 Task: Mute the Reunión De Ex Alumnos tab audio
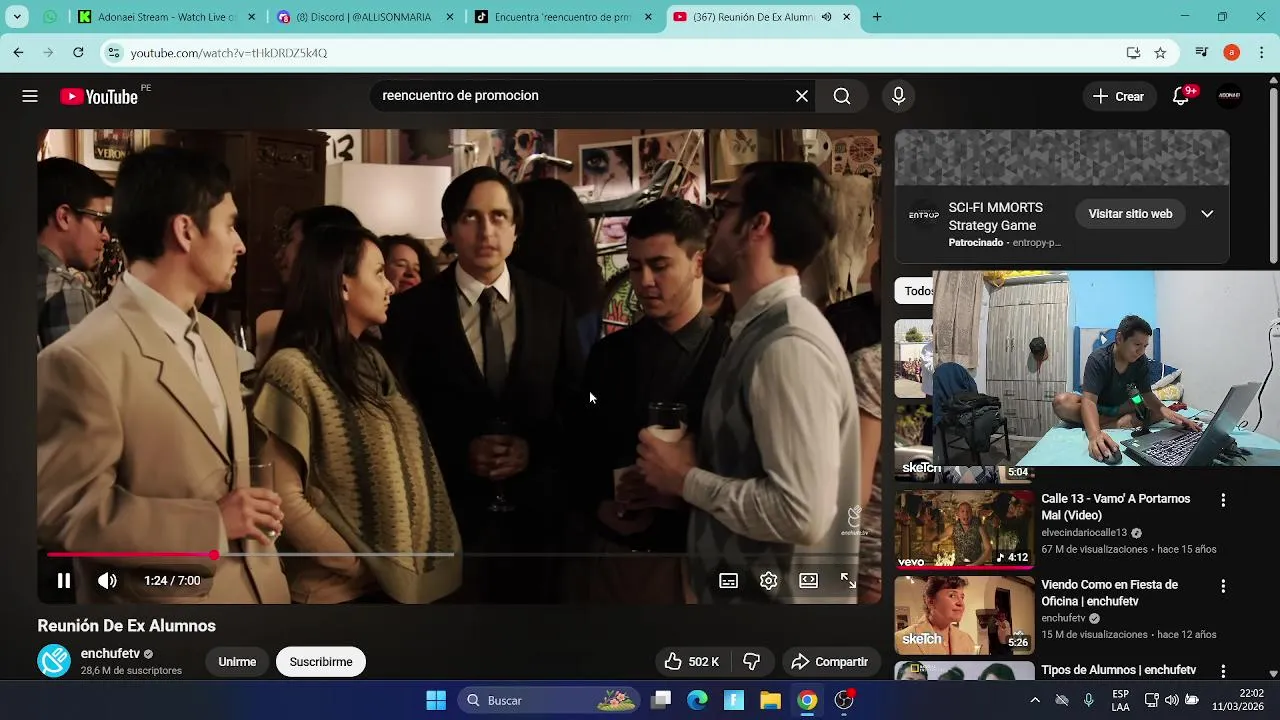click(826, 17)
